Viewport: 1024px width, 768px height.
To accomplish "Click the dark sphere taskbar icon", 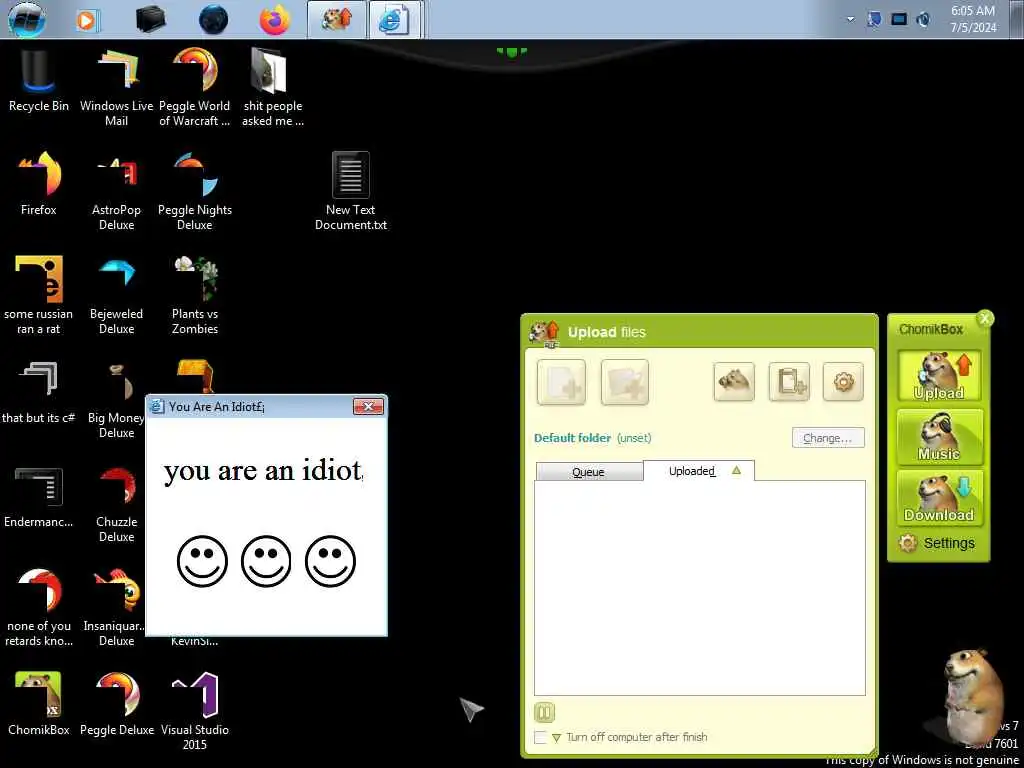I will pyautogui.click(x=213, y=20).
